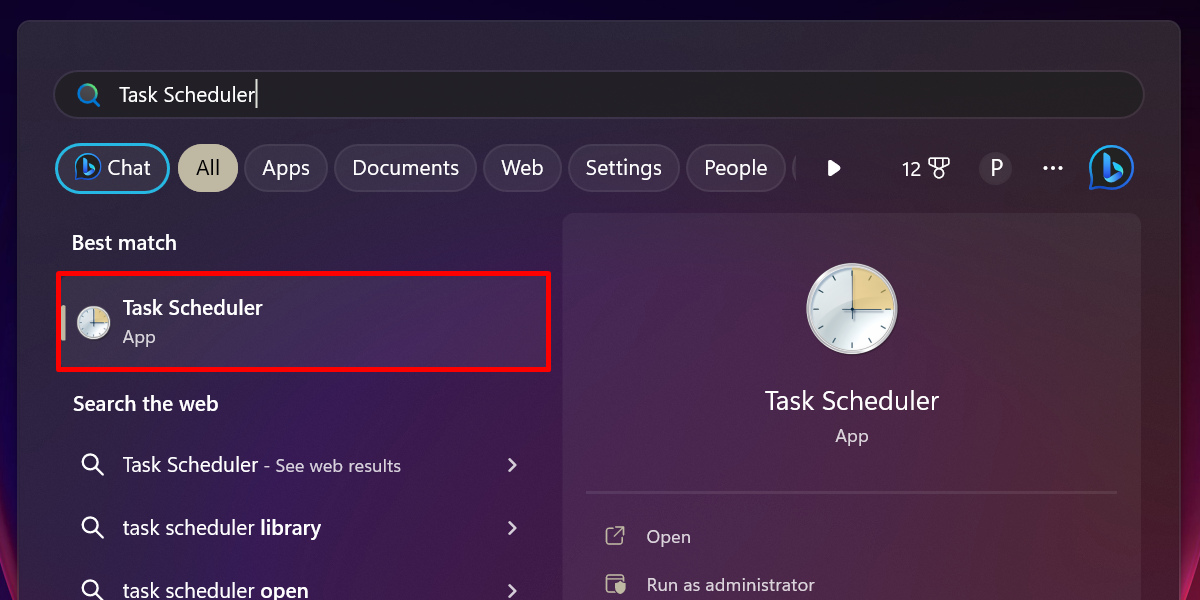Click the large Task Scheduler preview icon
The height and width of the screenshot is (600, 1200).
point(851,308)
